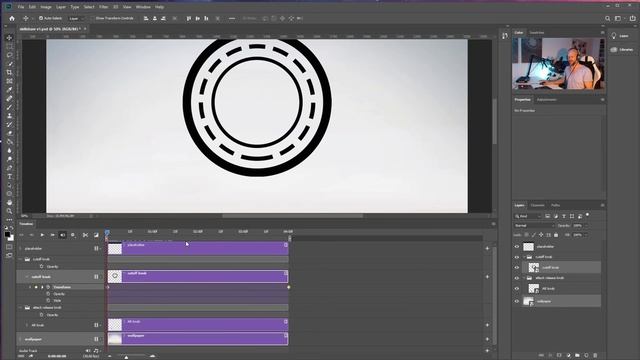Screen dimensions: 640x360
Task: Split the clip with the scissors icon
Action: click(x=85, y=235)
